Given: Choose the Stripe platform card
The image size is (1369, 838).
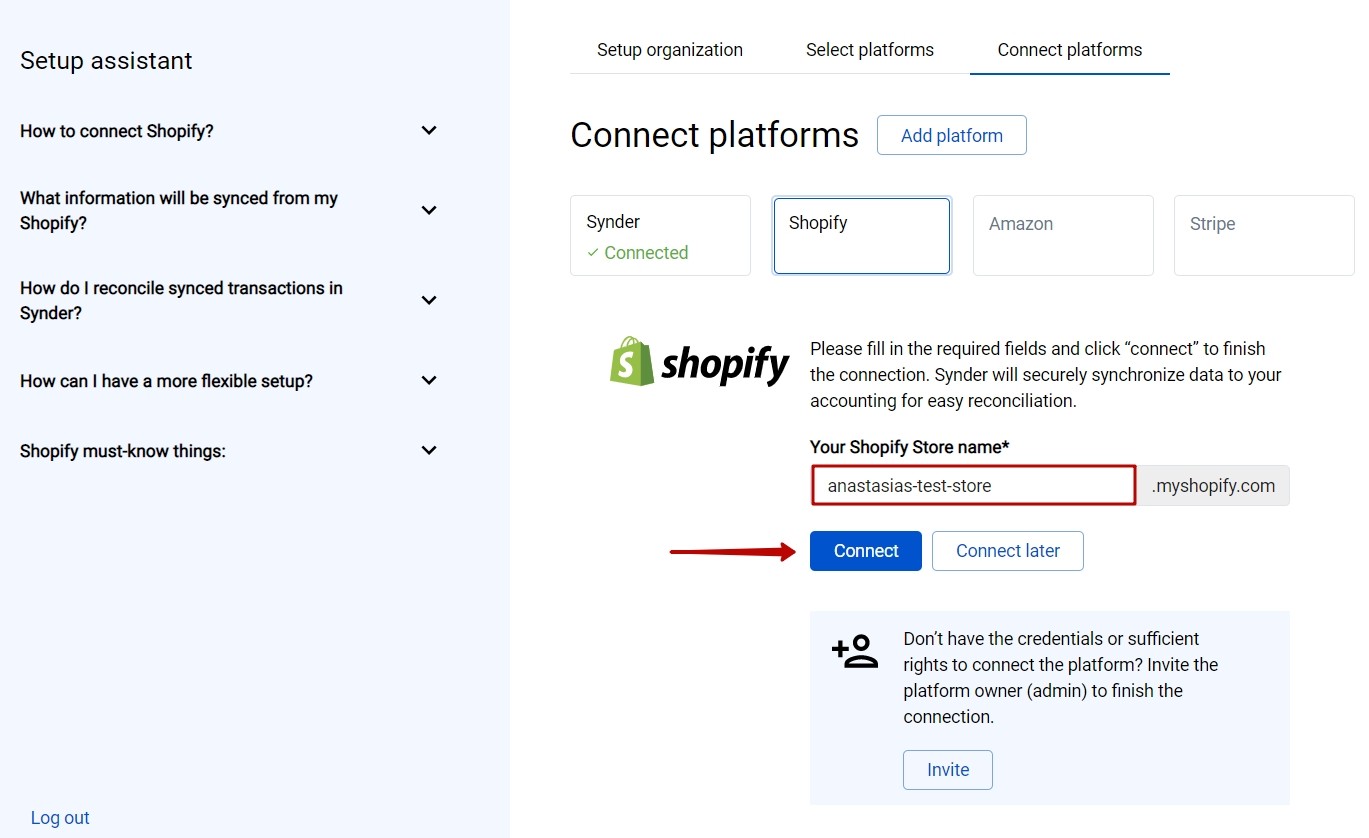Looking at the screenshot, I should click(1264, 236).
